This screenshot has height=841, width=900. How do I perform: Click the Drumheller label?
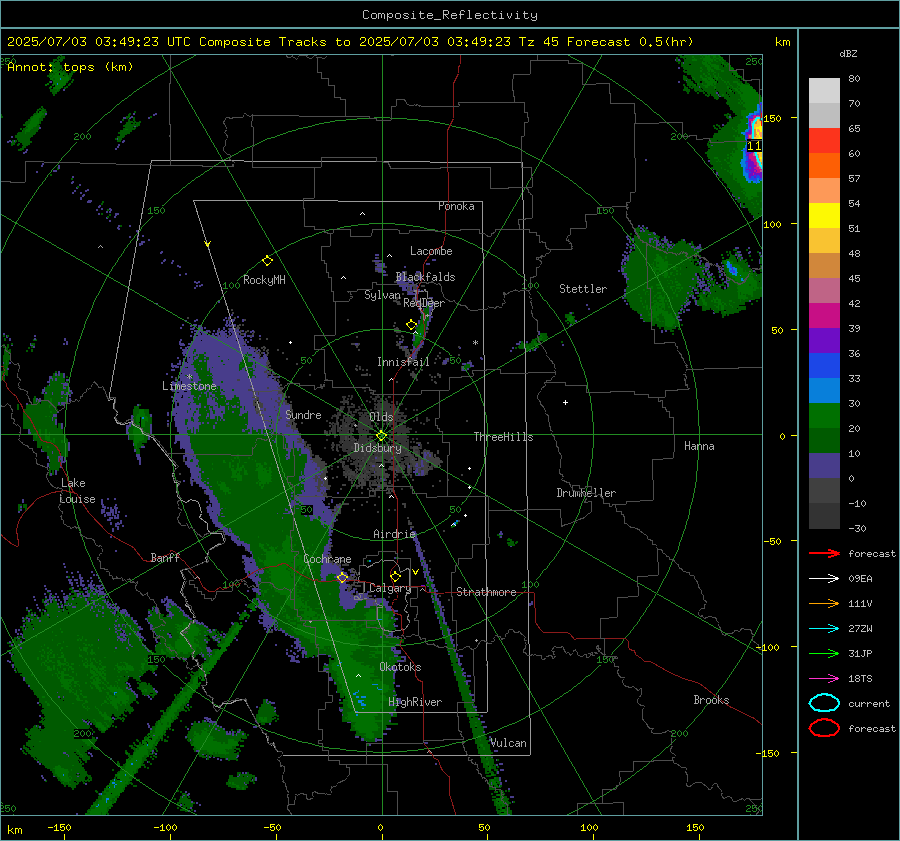(x=586, y=493)
